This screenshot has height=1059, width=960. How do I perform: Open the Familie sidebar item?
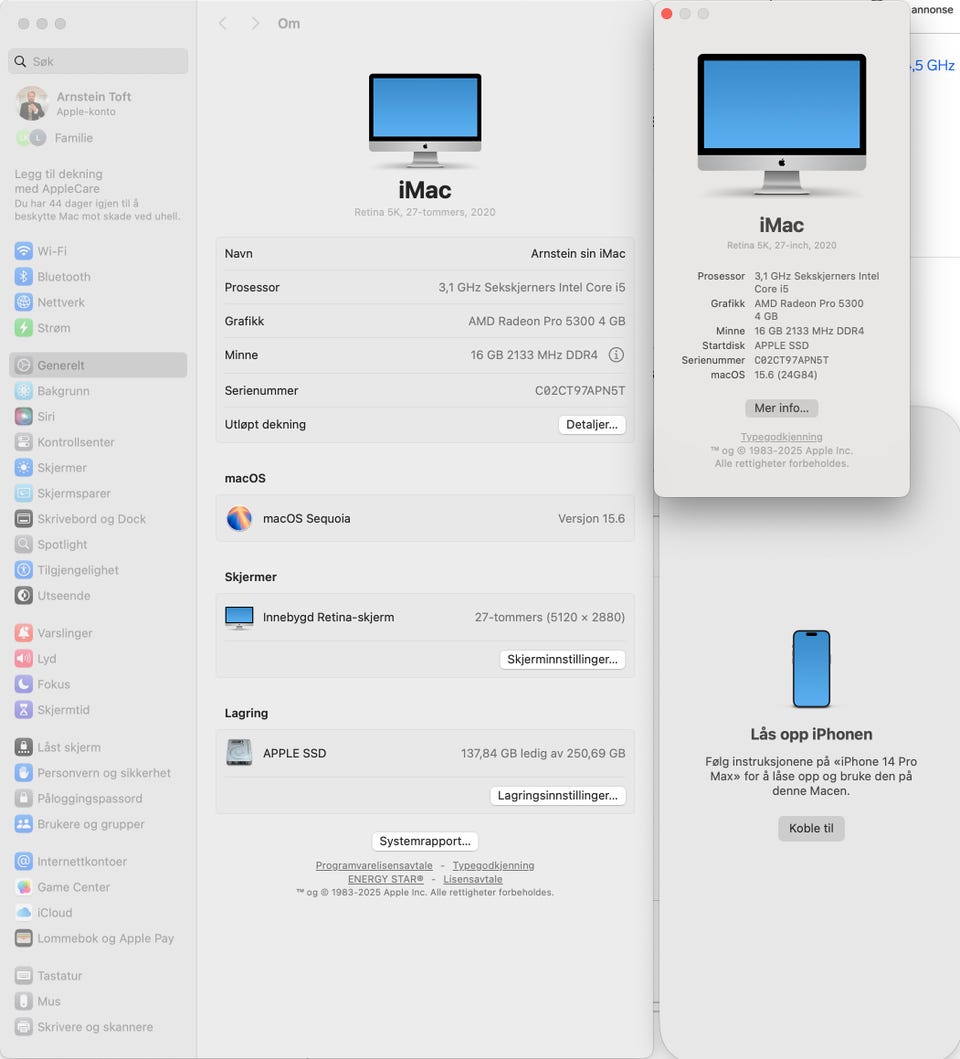(x=54, y=138)
